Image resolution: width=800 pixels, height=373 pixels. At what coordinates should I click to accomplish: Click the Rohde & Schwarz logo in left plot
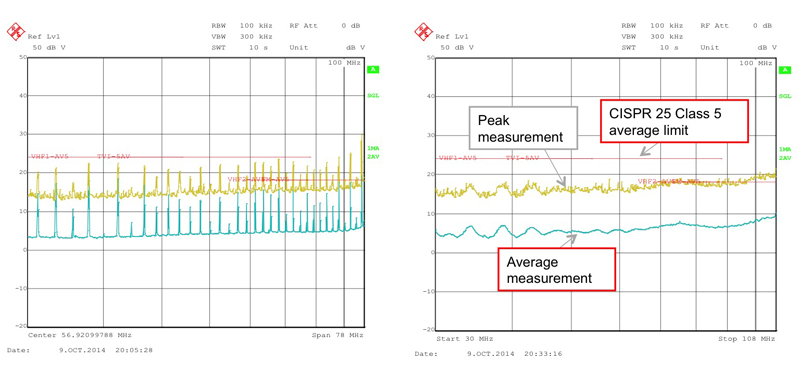coord(16,32)
